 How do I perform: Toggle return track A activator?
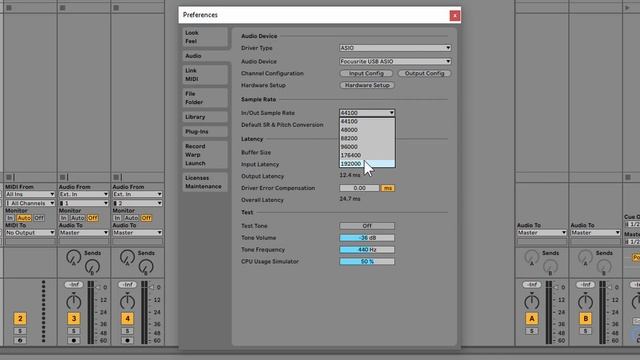tap(531, 318)
